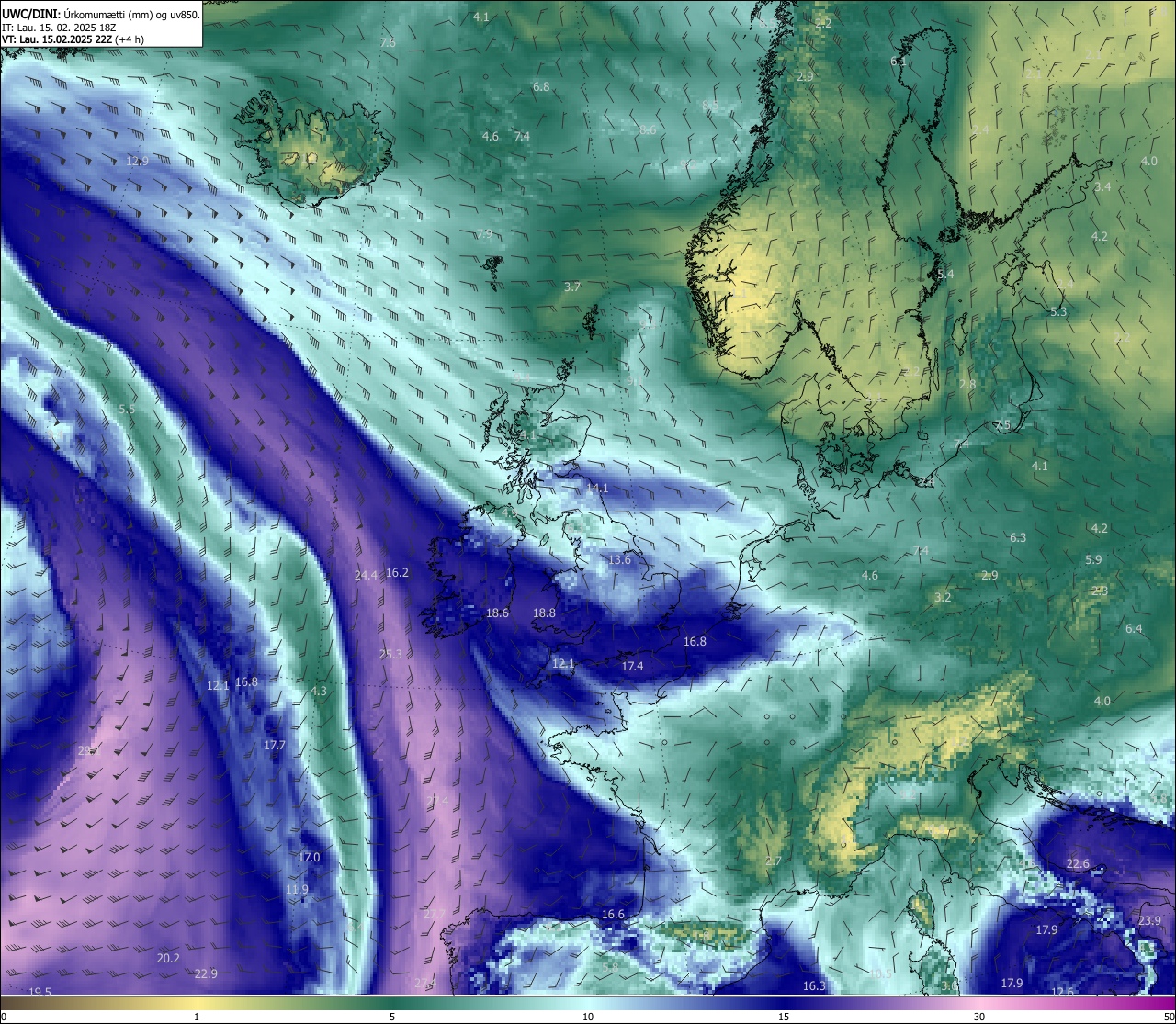Click the 6.4 value at the right edge
Viewport: 1176px width, 1024px height.
click(x=1134, y=628)
